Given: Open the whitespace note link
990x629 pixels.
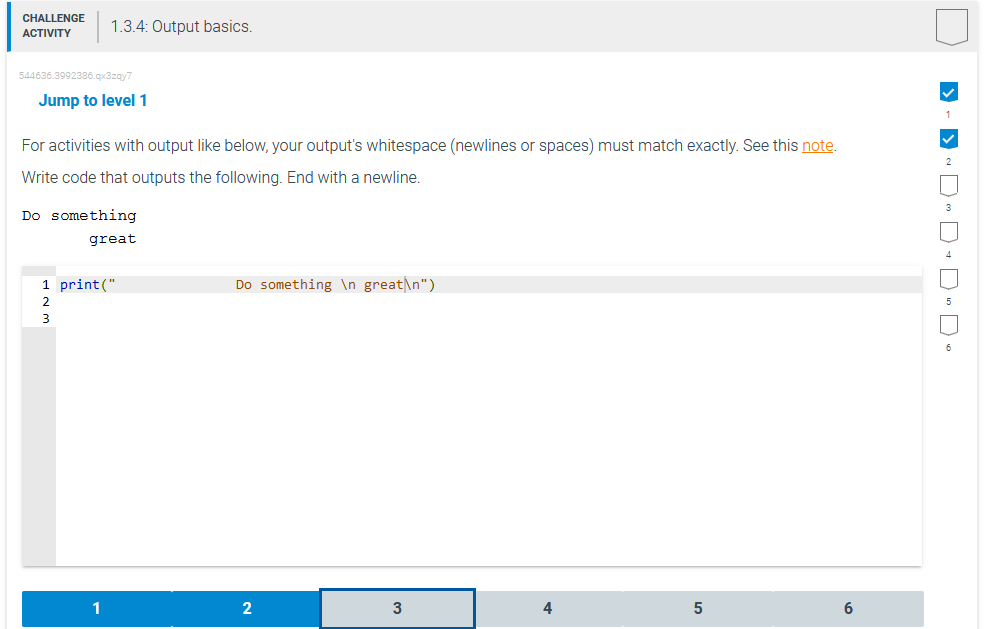Looking at the screenshot, I should [817, 146].
